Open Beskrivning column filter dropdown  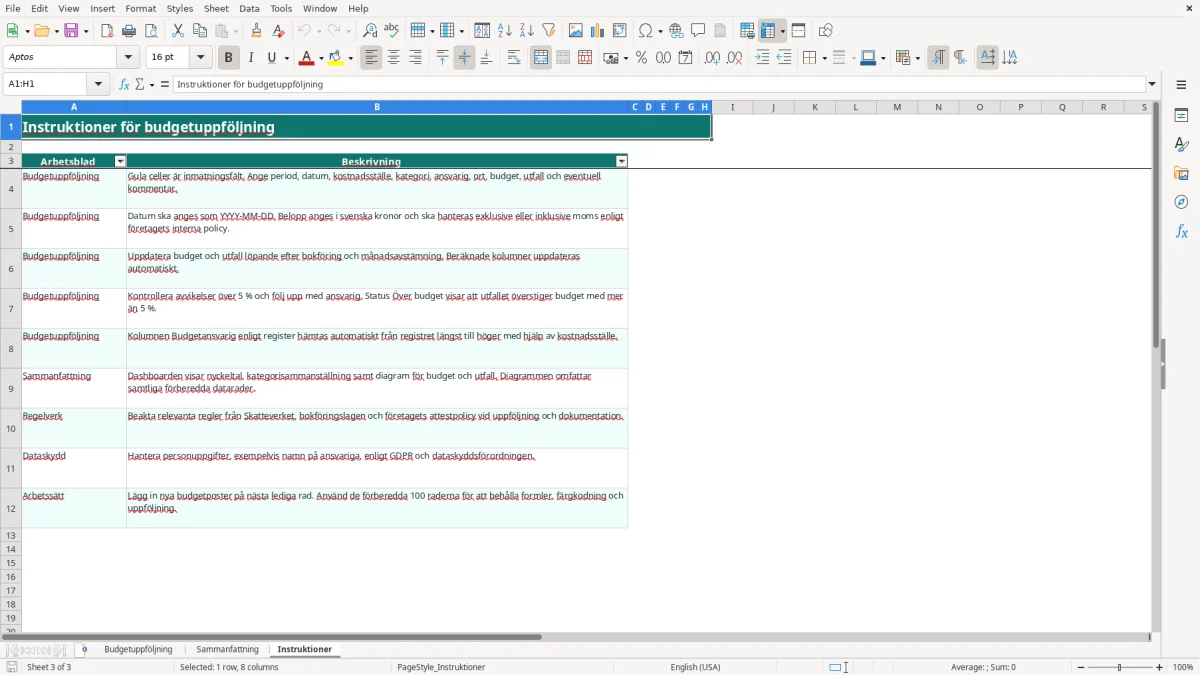pos(622,161)
